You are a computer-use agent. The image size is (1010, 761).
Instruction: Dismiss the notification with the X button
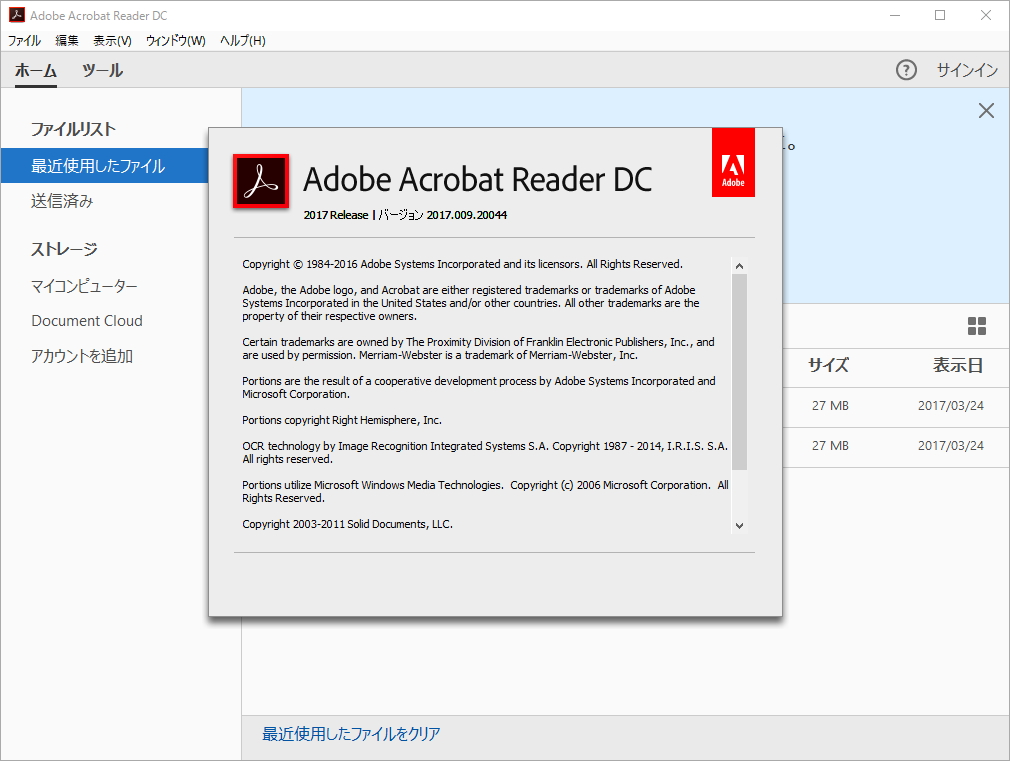coord(986,110)
